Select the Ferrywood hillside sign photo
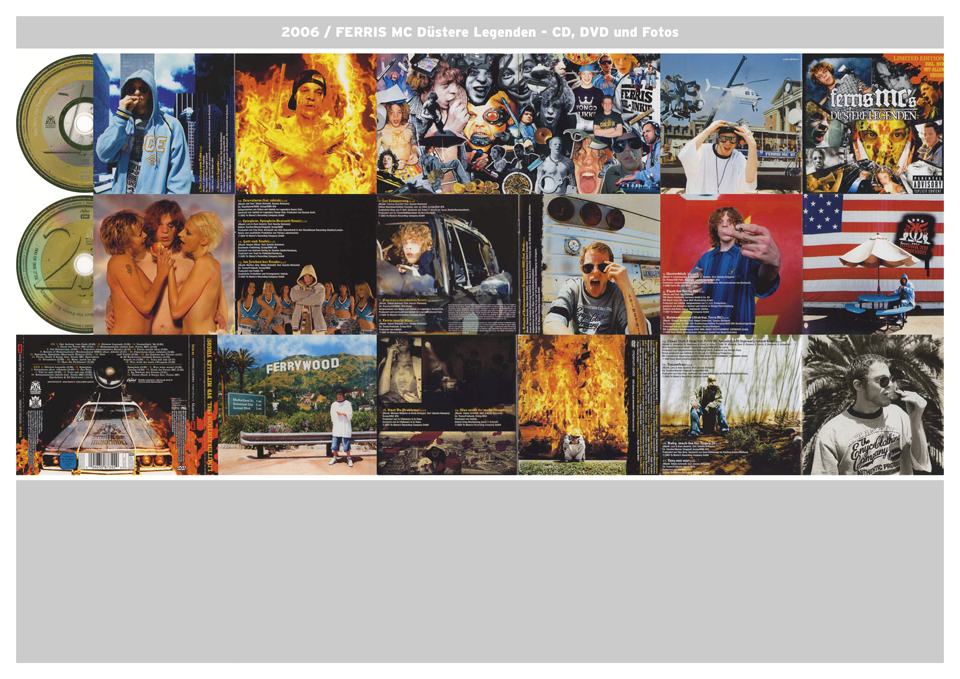This screenshot has height=679, width=960. [297, 405]
